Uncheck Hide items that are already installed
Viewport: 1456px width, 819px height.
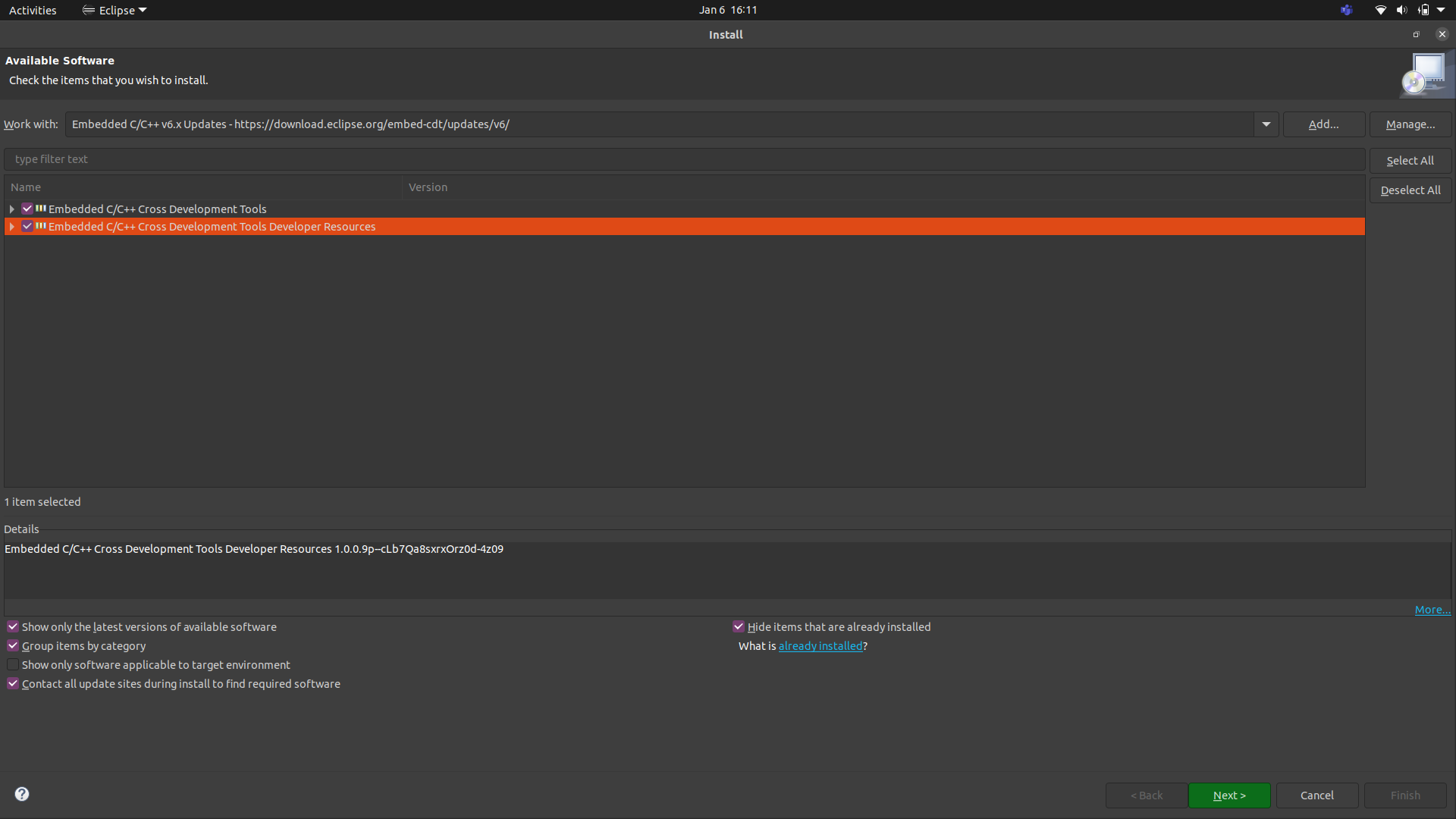tap(738, 627)
